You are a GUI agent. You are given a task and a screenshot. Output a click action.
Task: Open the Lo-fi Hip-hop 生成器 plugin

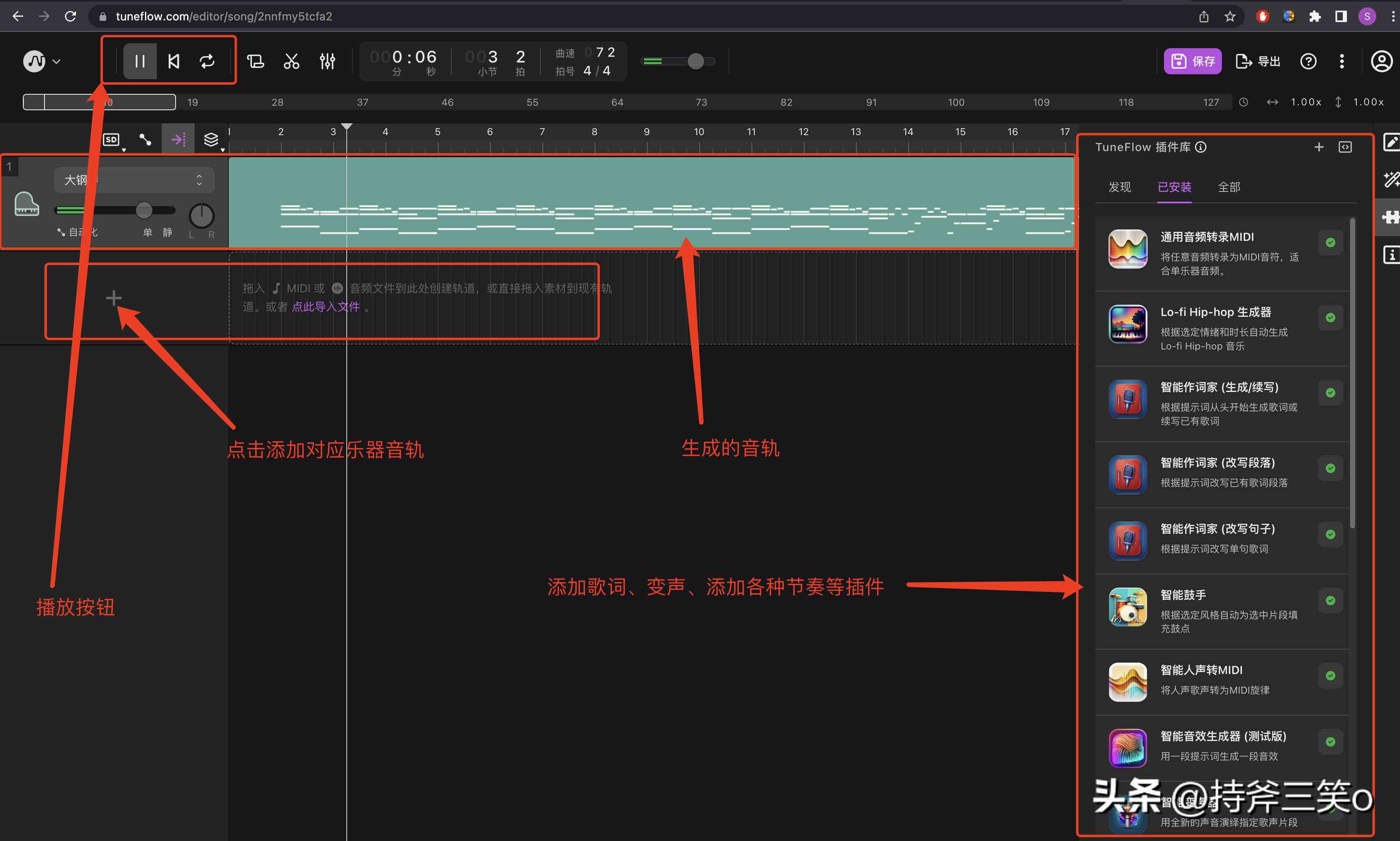(x=1222, y=328)
